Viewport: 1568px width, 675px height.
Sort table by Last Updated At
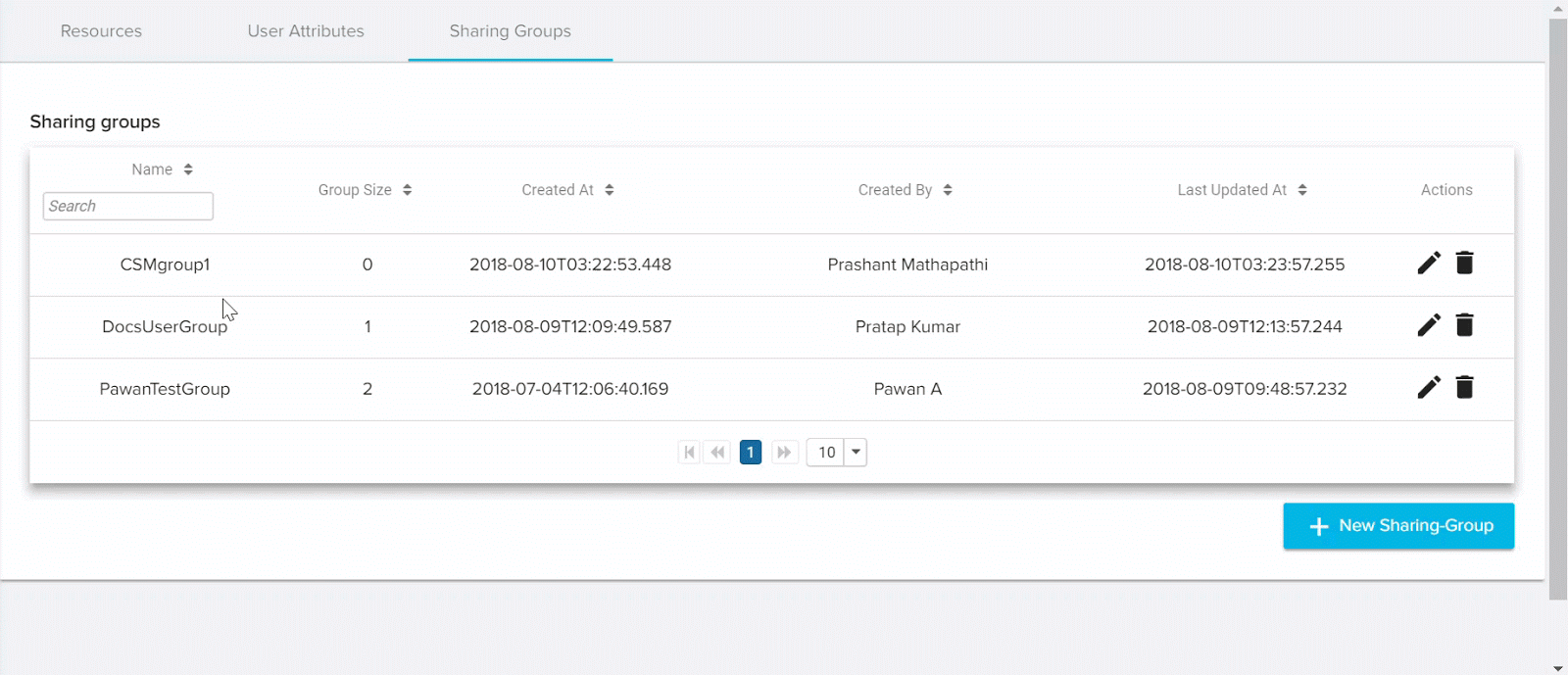pos(1301,190)
